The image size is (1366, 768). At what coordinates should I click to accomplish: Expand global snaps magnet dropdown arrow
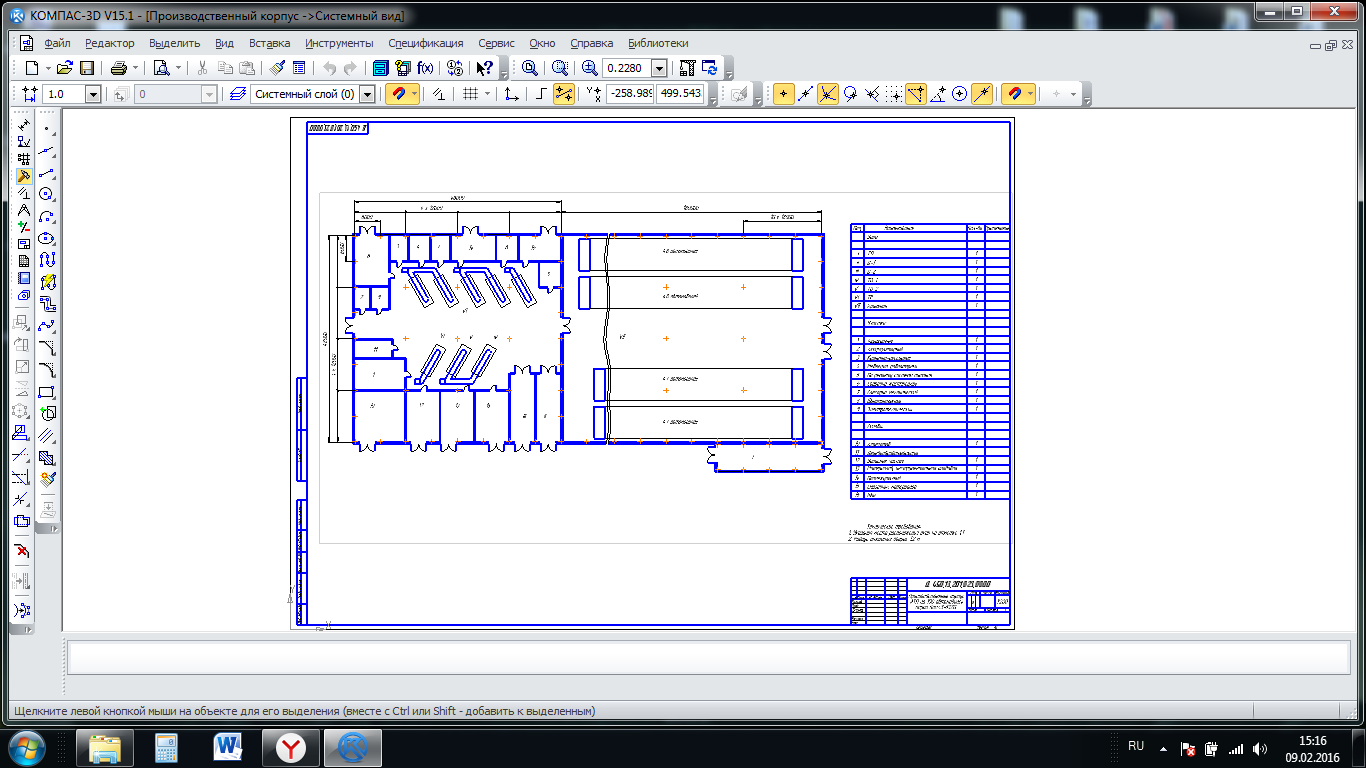click(413, 94)
